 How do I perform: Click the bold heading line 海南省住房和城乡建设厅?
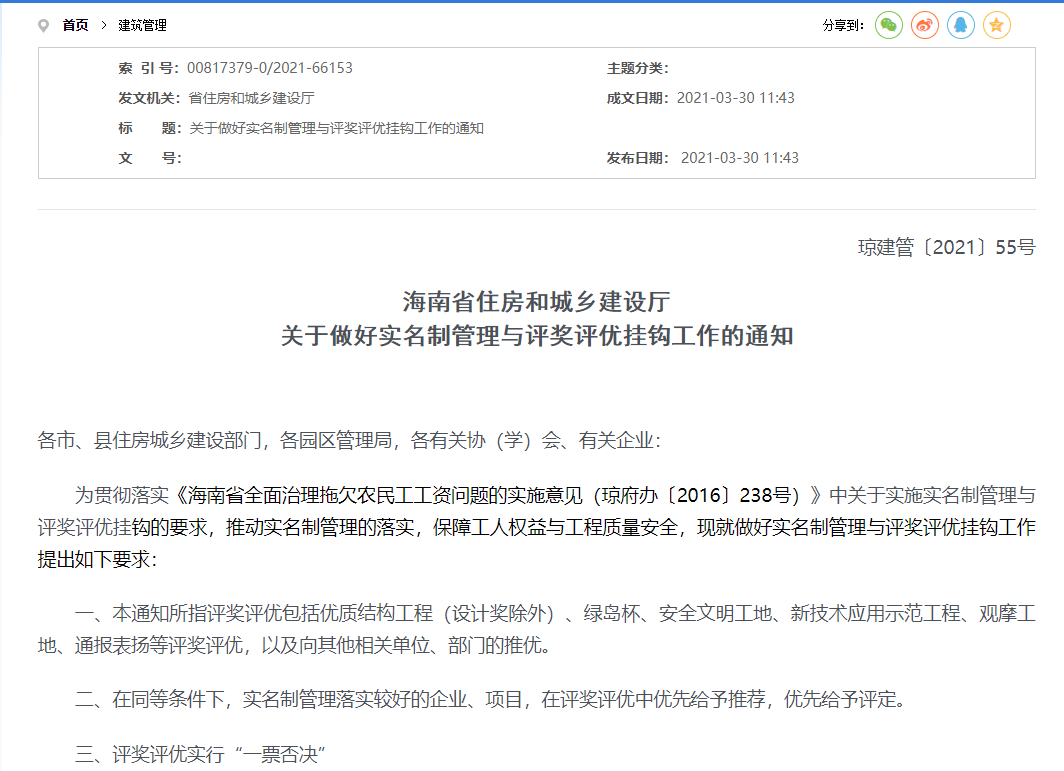click(536, 301)
